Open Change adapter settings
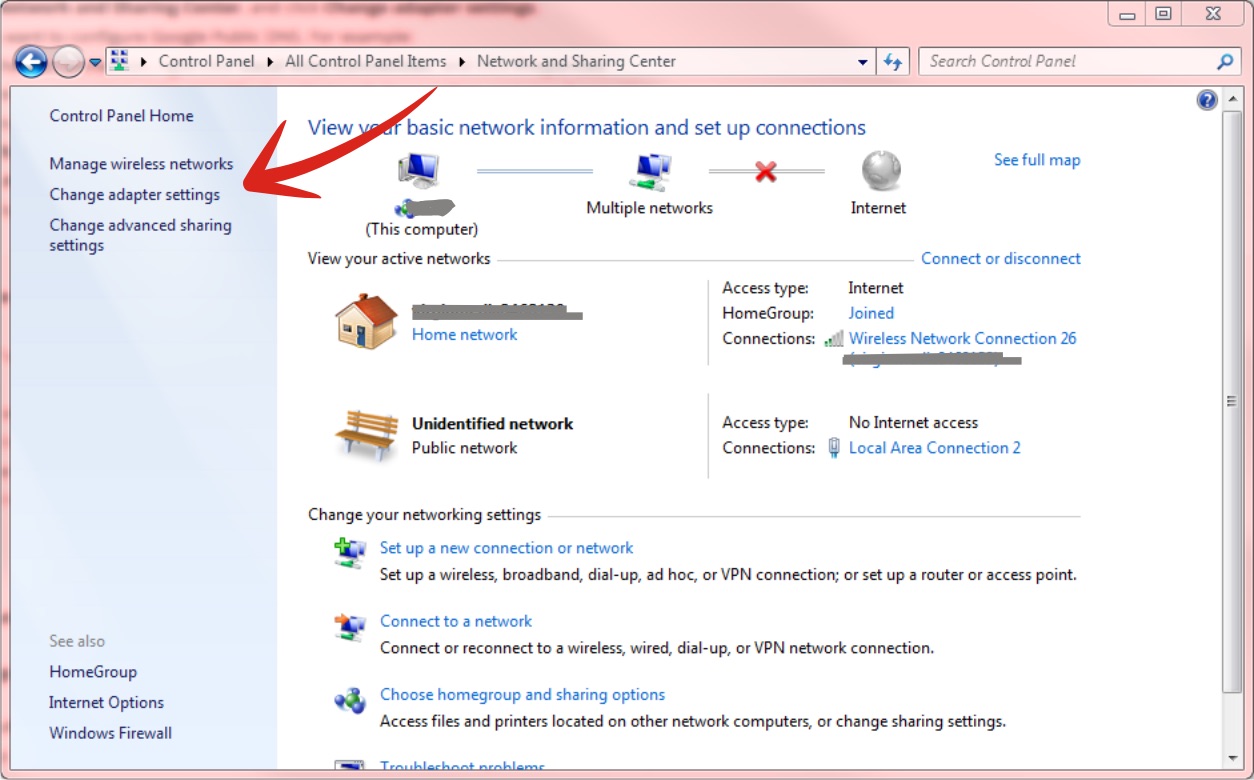The image size is (1254, 780). point(135,194)
